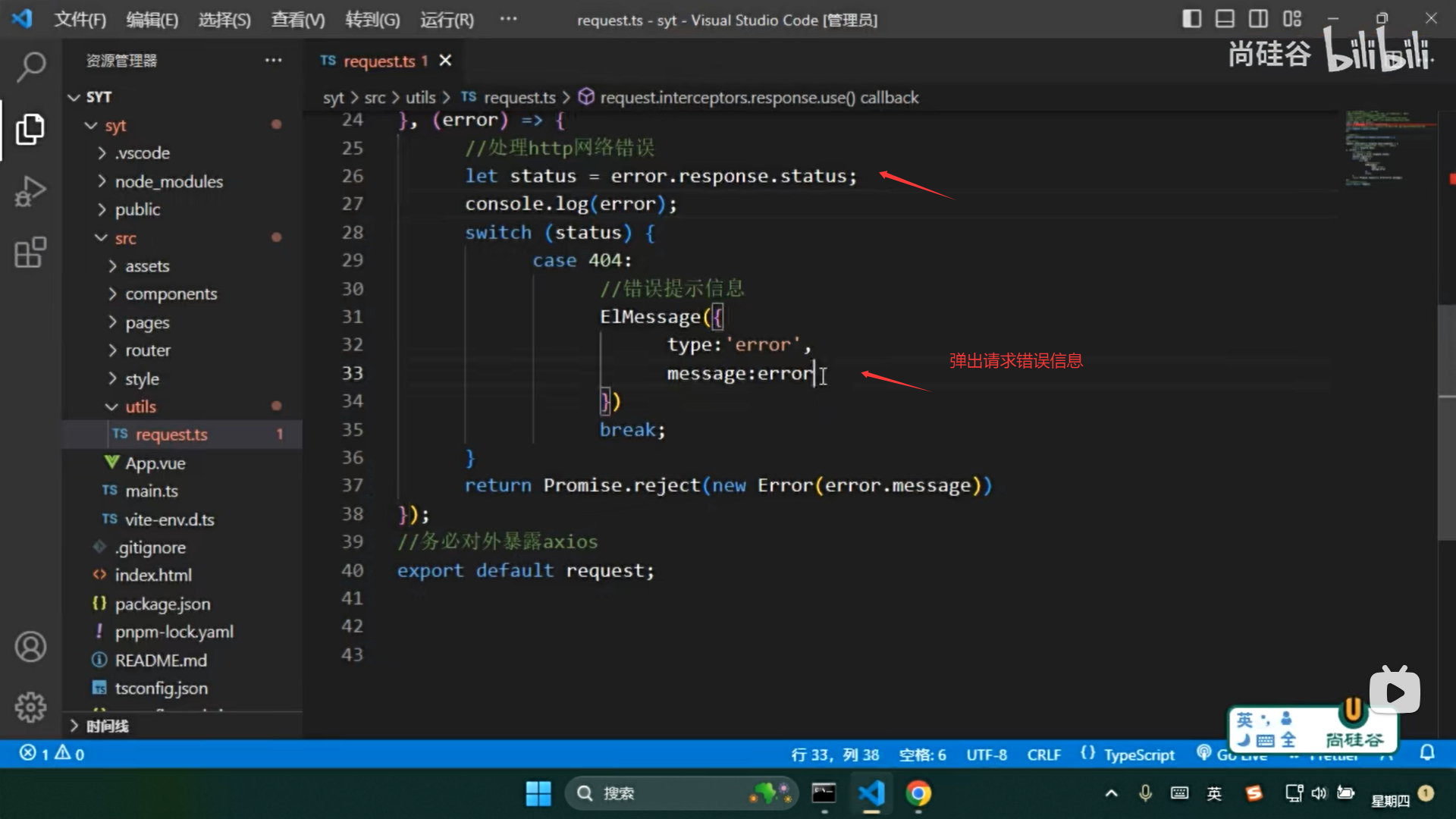Viewport: 1456px width, 819px height.
Task: Open the Extensions view icon
Action: pos(30,253)
